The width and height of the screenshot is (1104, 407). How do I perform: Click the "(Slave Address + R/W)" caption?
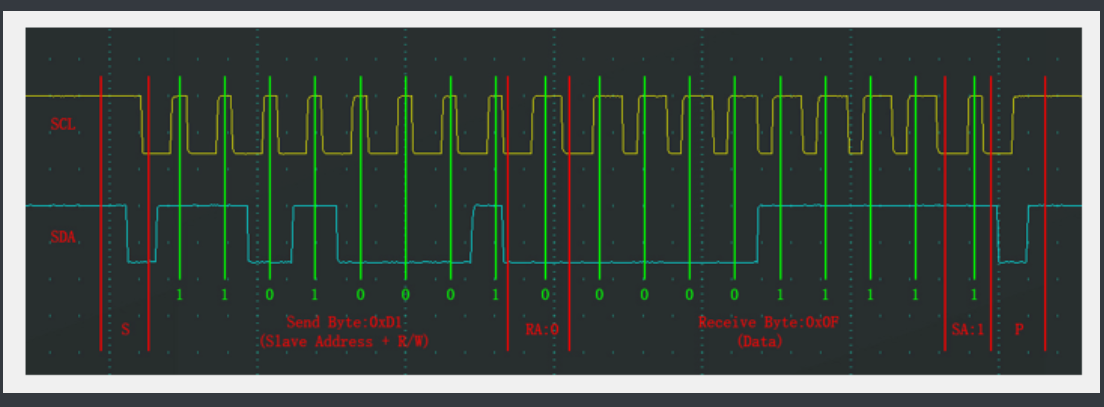pos(344,342)
